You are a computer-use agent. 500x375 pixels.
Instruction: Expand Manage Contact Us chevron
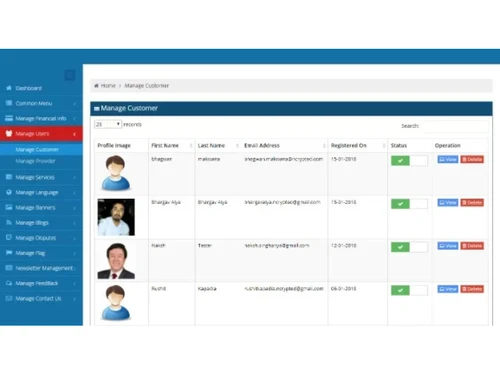(74, 299)
